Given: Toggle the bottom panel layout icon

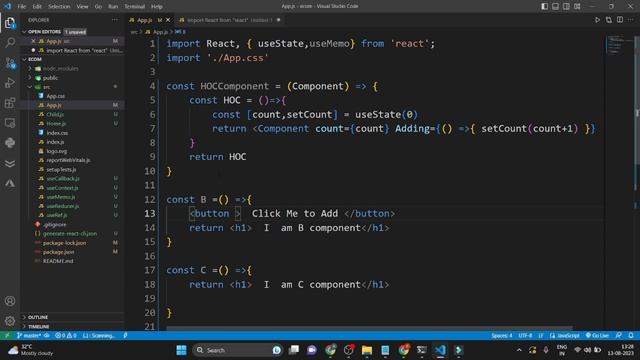Looking at the screenshot, I should click(x=556, y=6).
